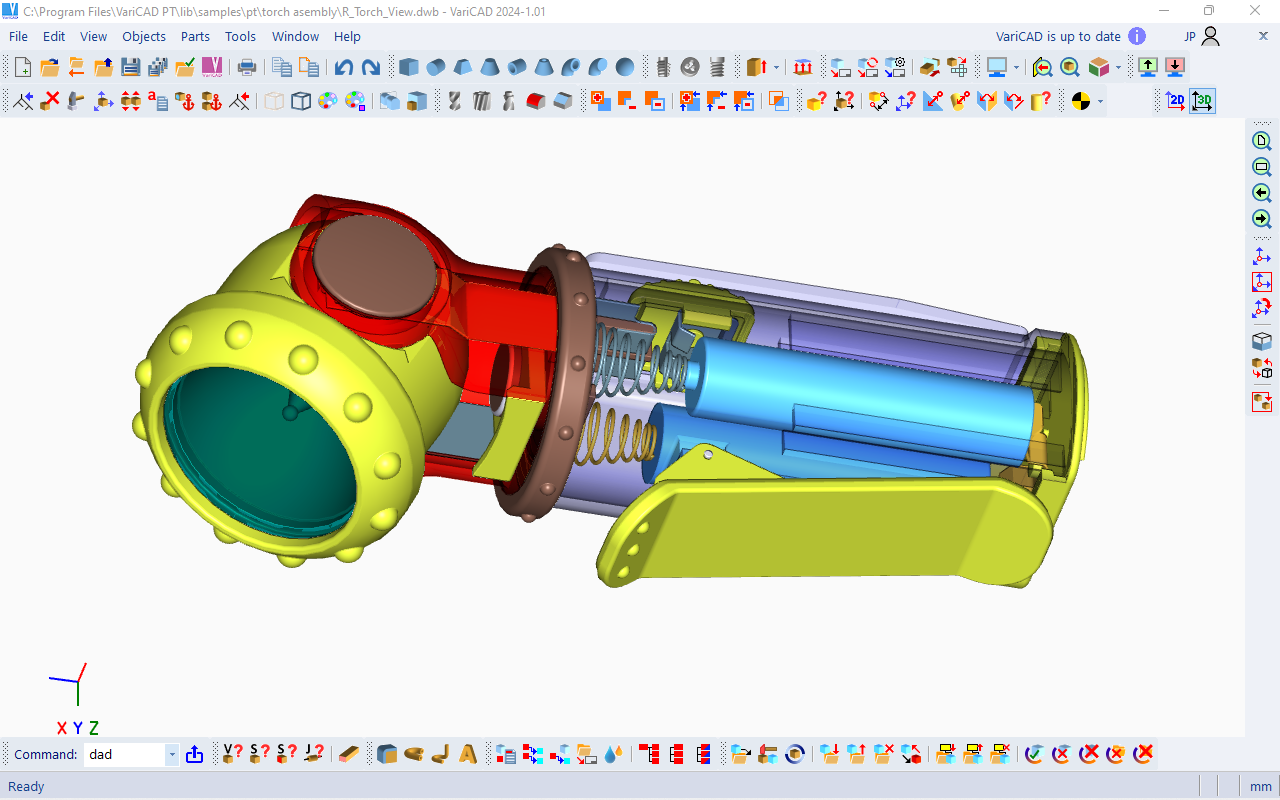1280x800 pixels.
Task: Open the JP user account button
Action: click(1202, 36)
